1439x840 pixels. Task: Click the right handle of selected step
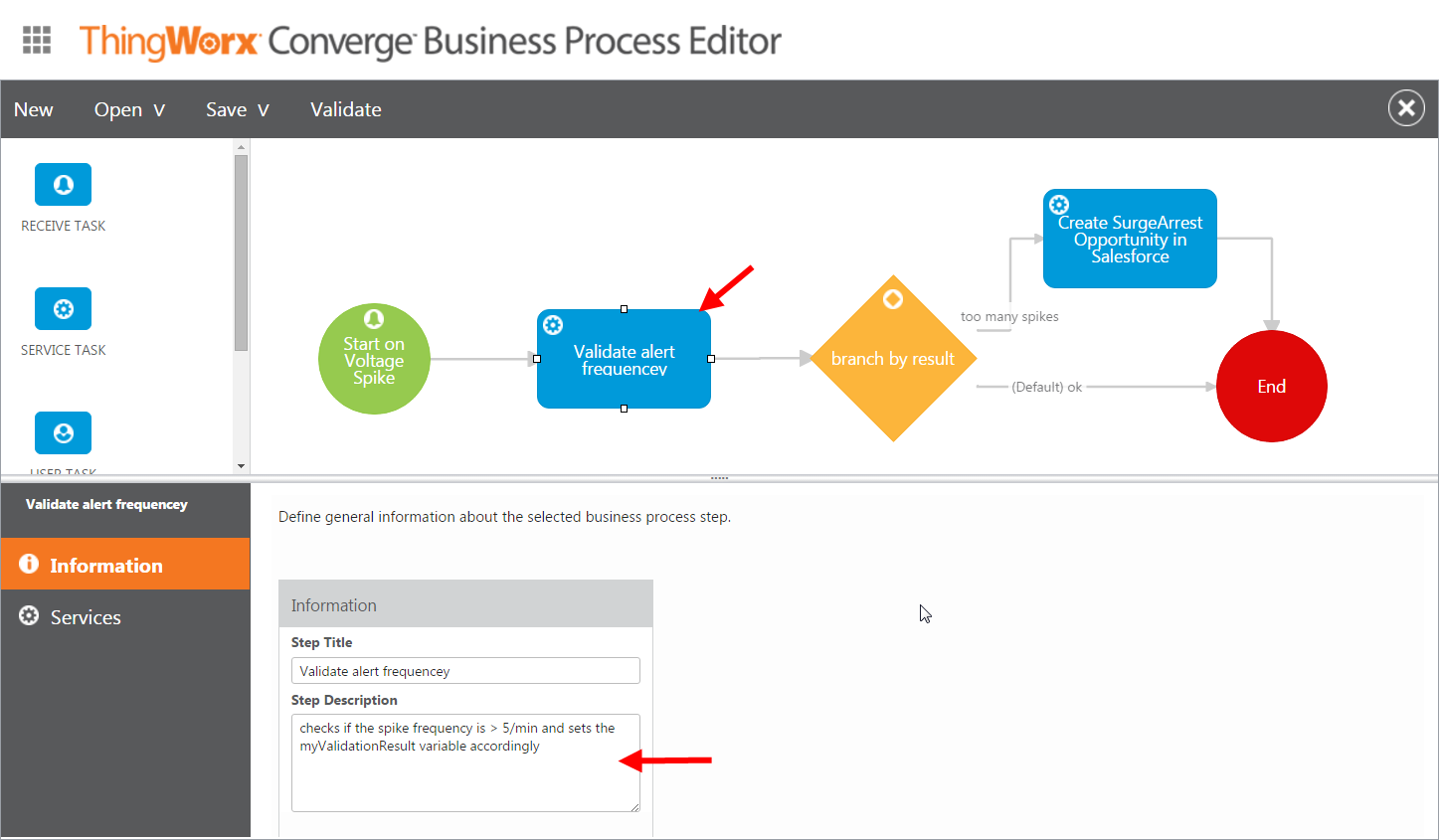pos(711,359)
